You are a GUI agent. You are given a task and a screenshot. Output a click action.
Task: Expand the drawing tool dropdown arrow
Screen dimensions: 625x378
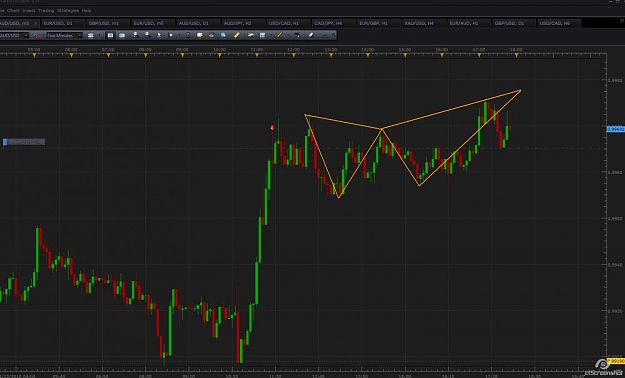coord(288,35)
